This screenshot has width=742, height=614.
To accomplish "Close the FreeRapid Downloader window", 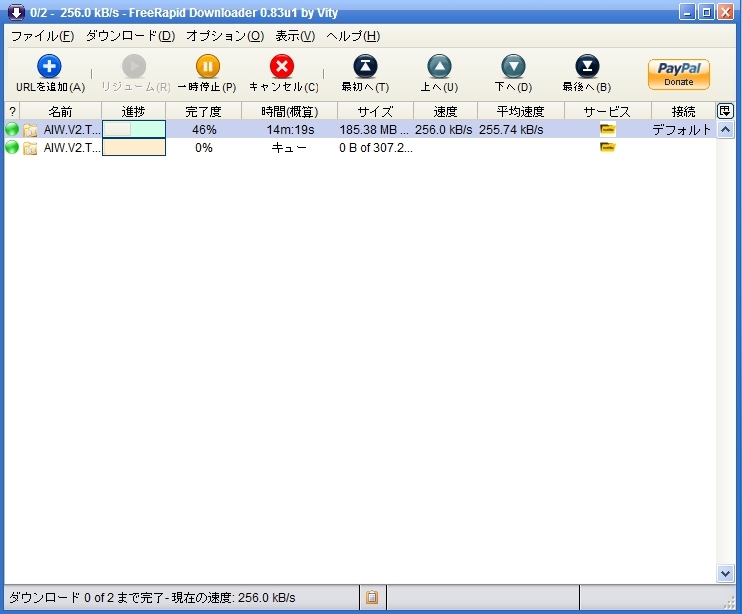I will (x=725, y=12).
